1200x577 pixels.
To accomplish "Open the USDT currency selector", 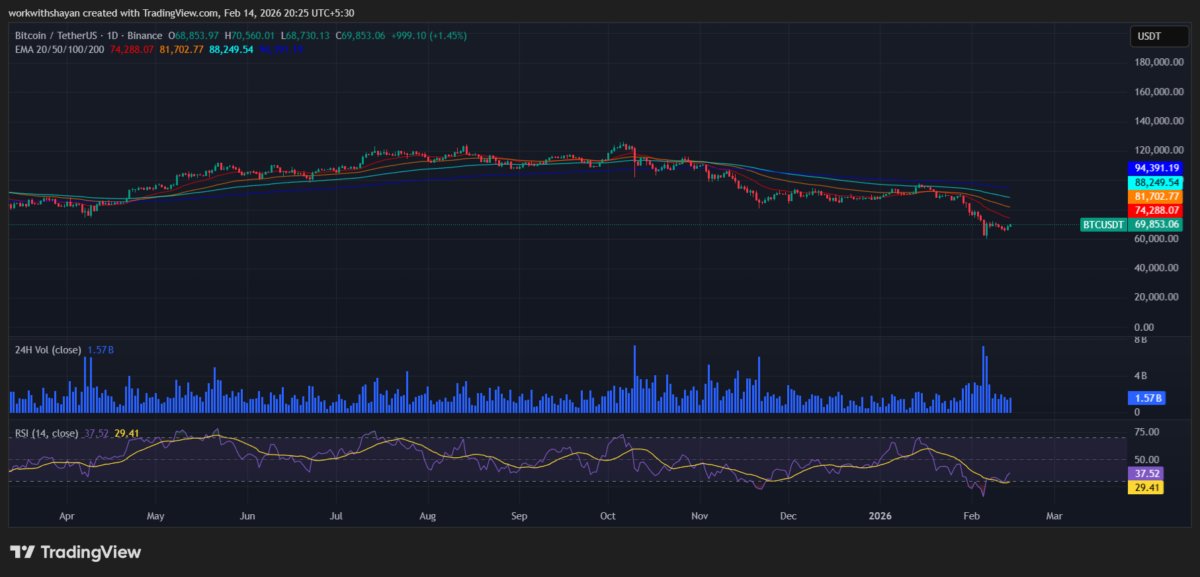I will (1147, 37).
